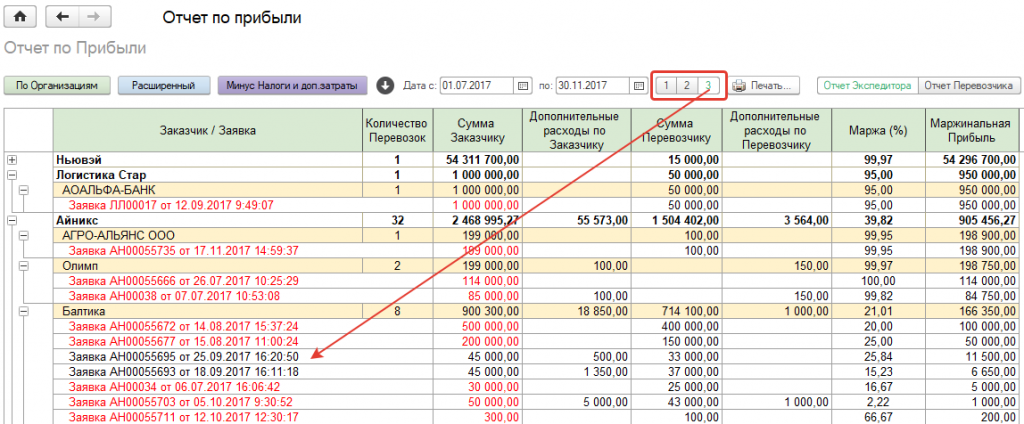Click the 166 350,00 profit cell

pyautogui.click(x=971, y=312)
